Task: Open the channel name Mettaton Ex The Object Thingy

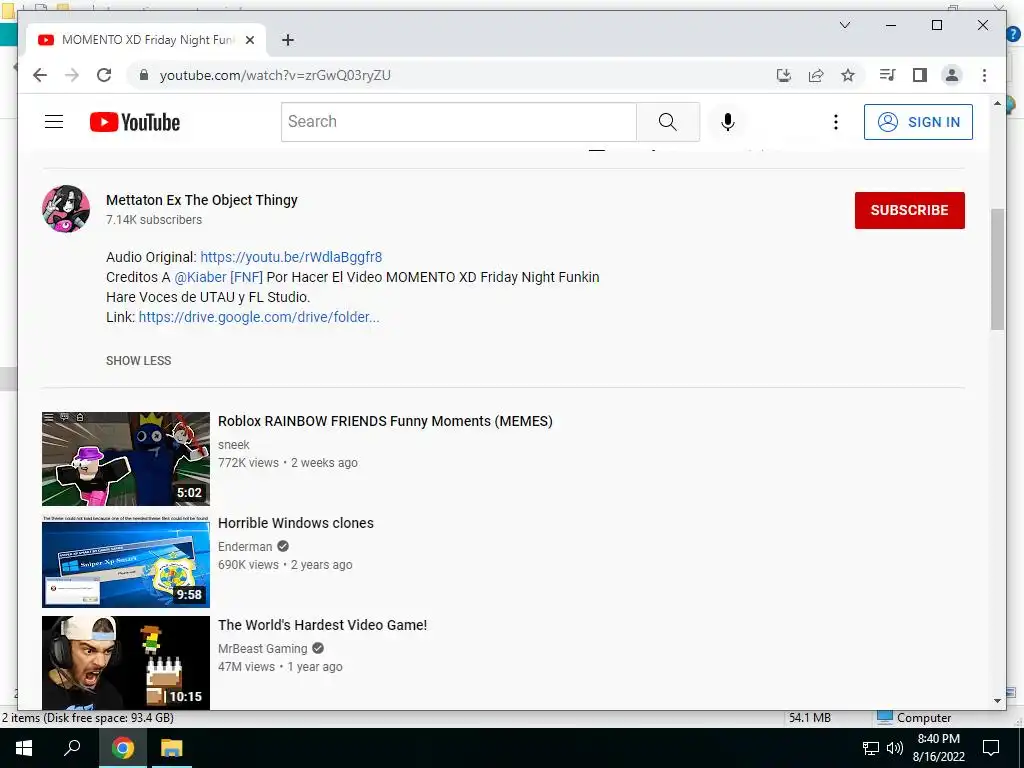Action: click(x=202, y=200)
